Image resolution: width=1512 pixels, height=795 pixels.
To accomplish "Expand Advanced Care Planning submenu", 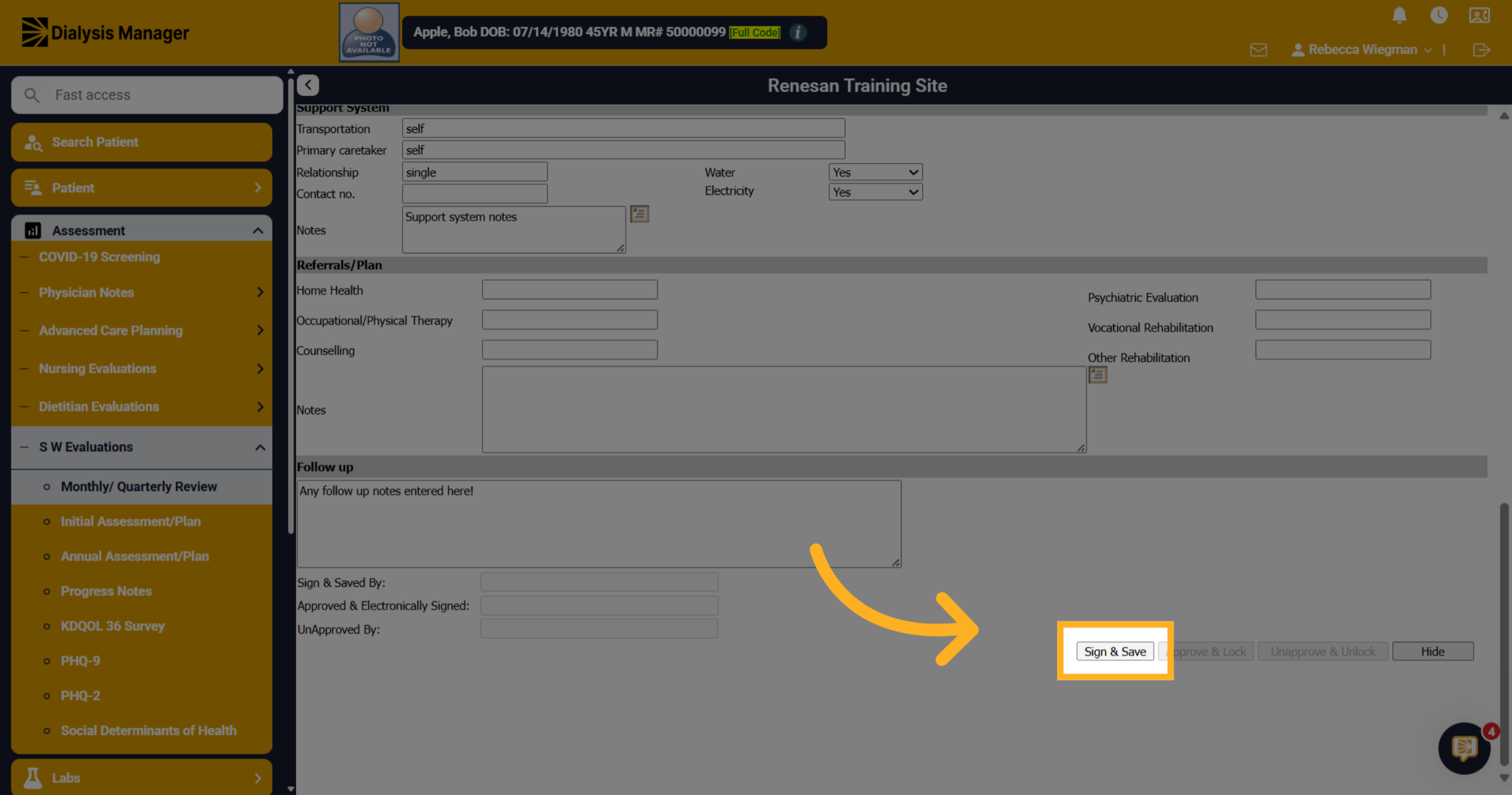I will click(142, 331).
